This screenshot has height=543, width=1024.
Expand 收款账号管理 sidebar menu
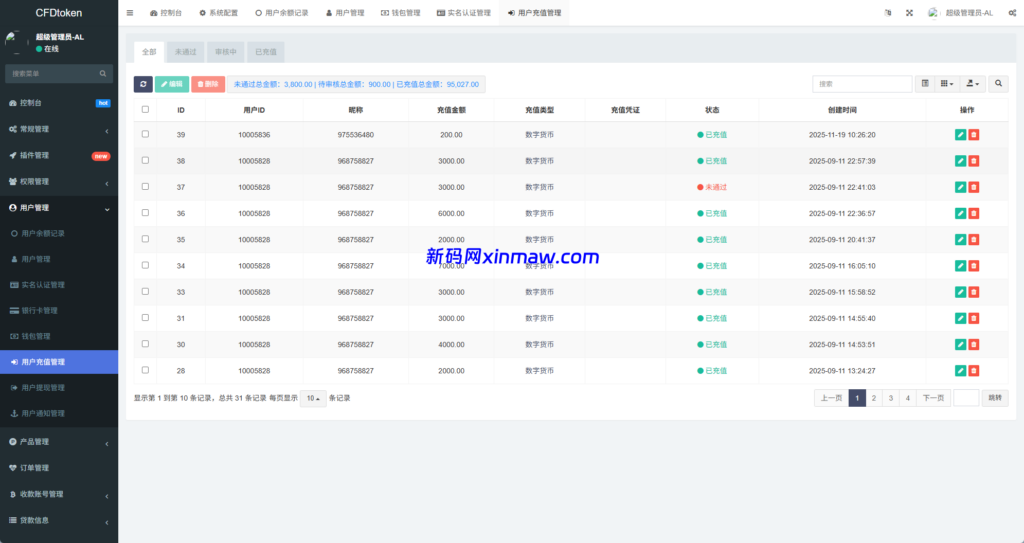tap(59, 494)
